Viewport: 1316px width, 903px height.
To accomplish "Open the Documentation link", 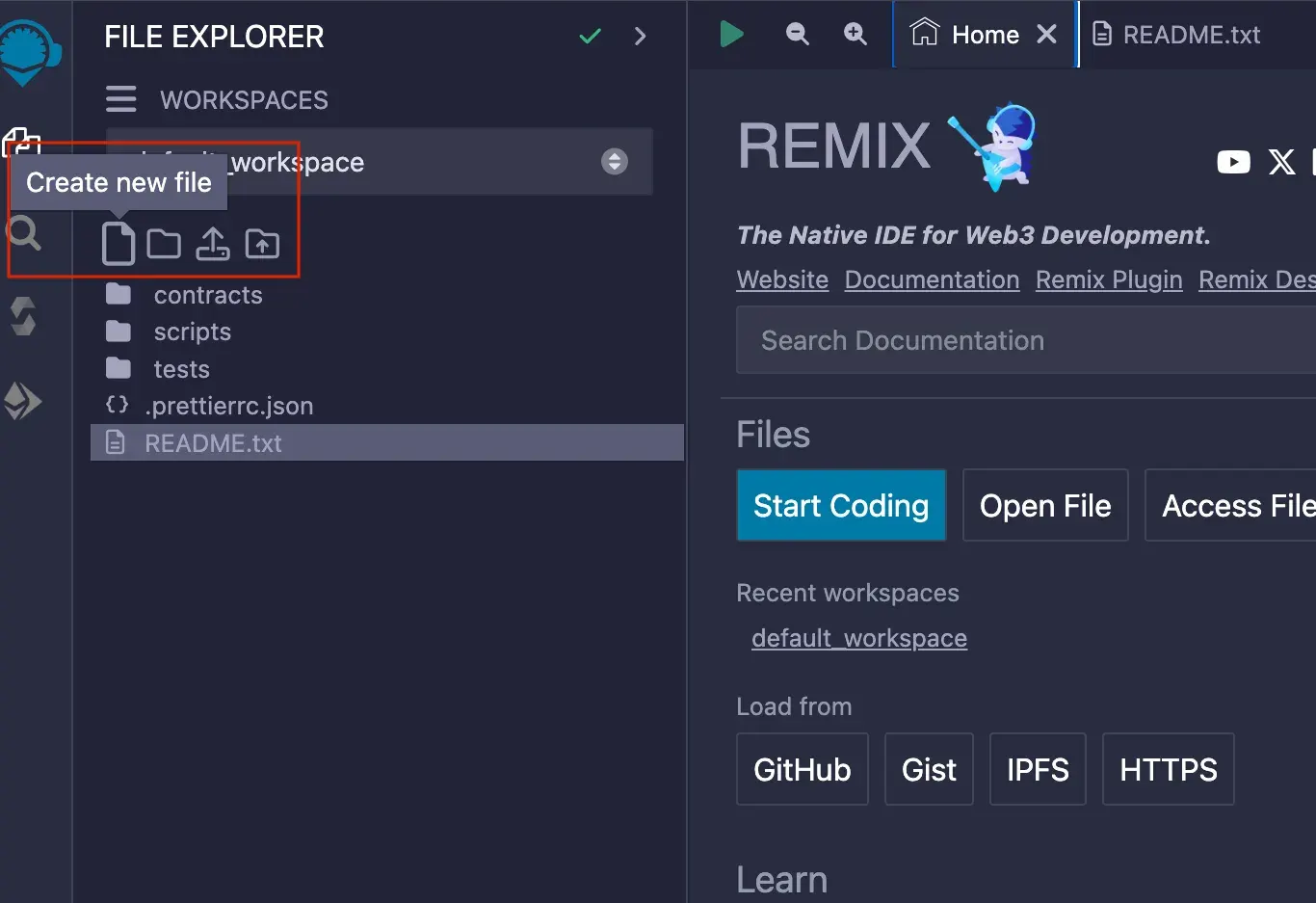I will 932,279.
